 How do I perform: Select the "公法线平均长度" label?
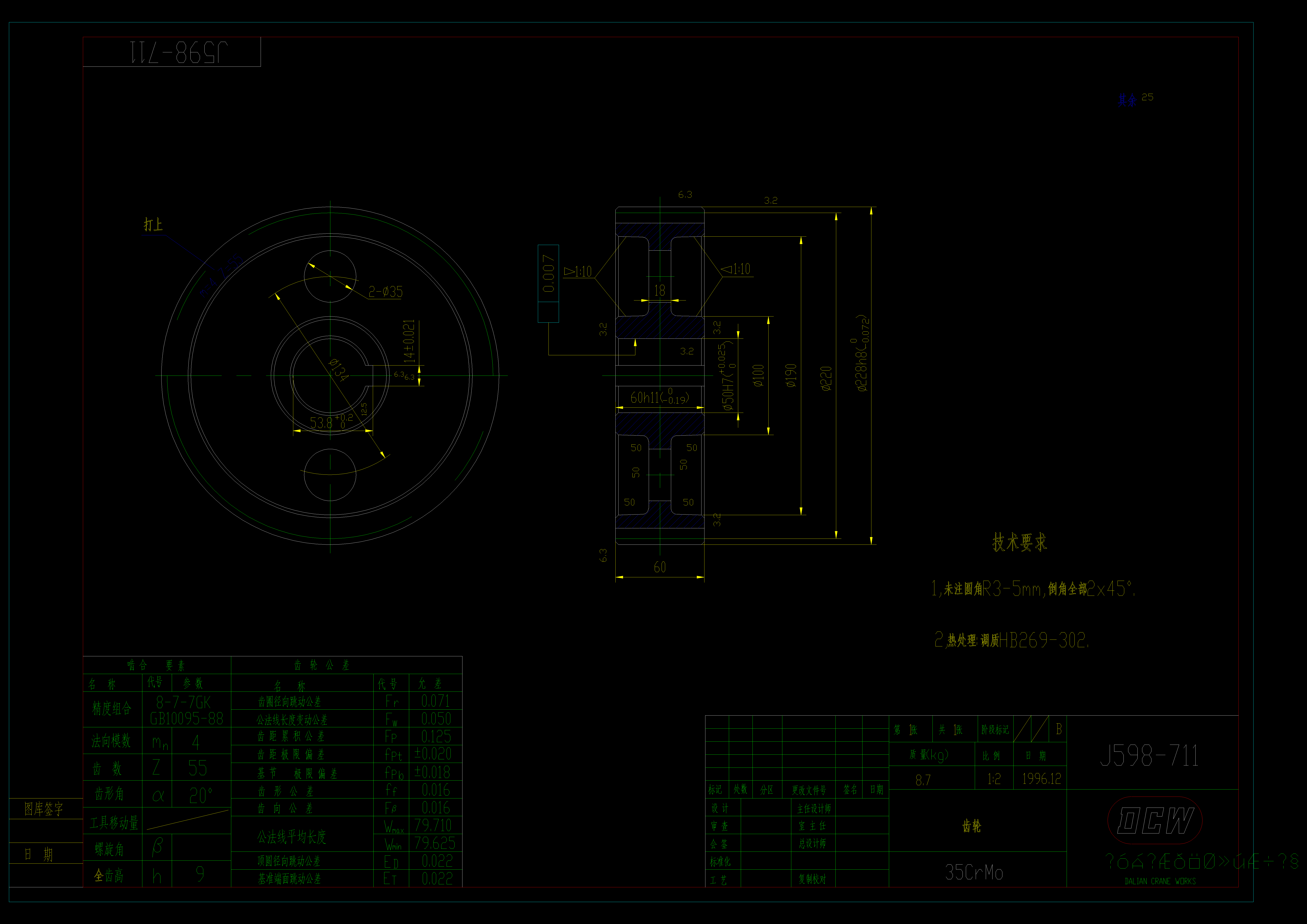point(291,836)
